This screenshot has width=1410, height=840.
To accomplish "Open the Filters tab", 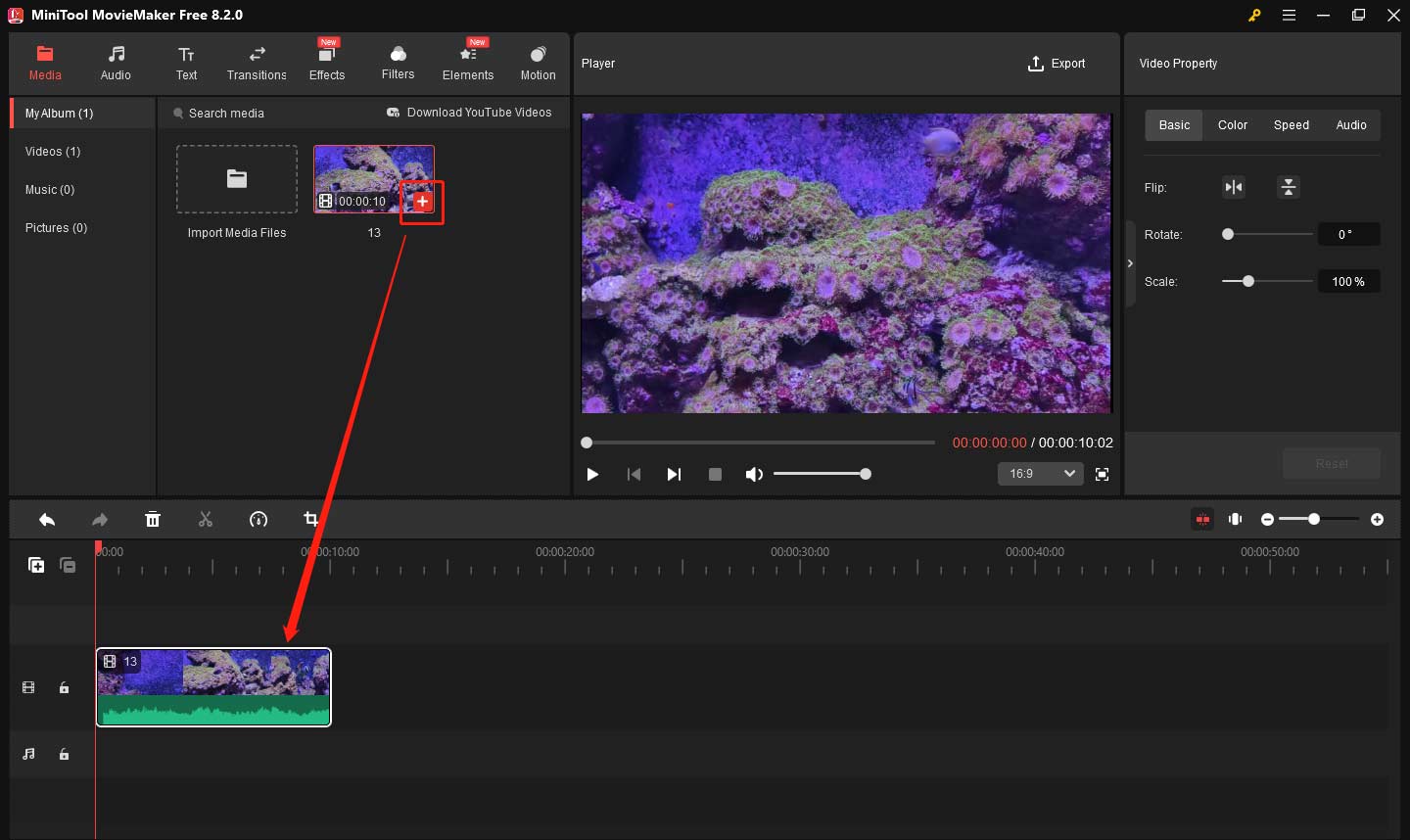I will (398, 64).
